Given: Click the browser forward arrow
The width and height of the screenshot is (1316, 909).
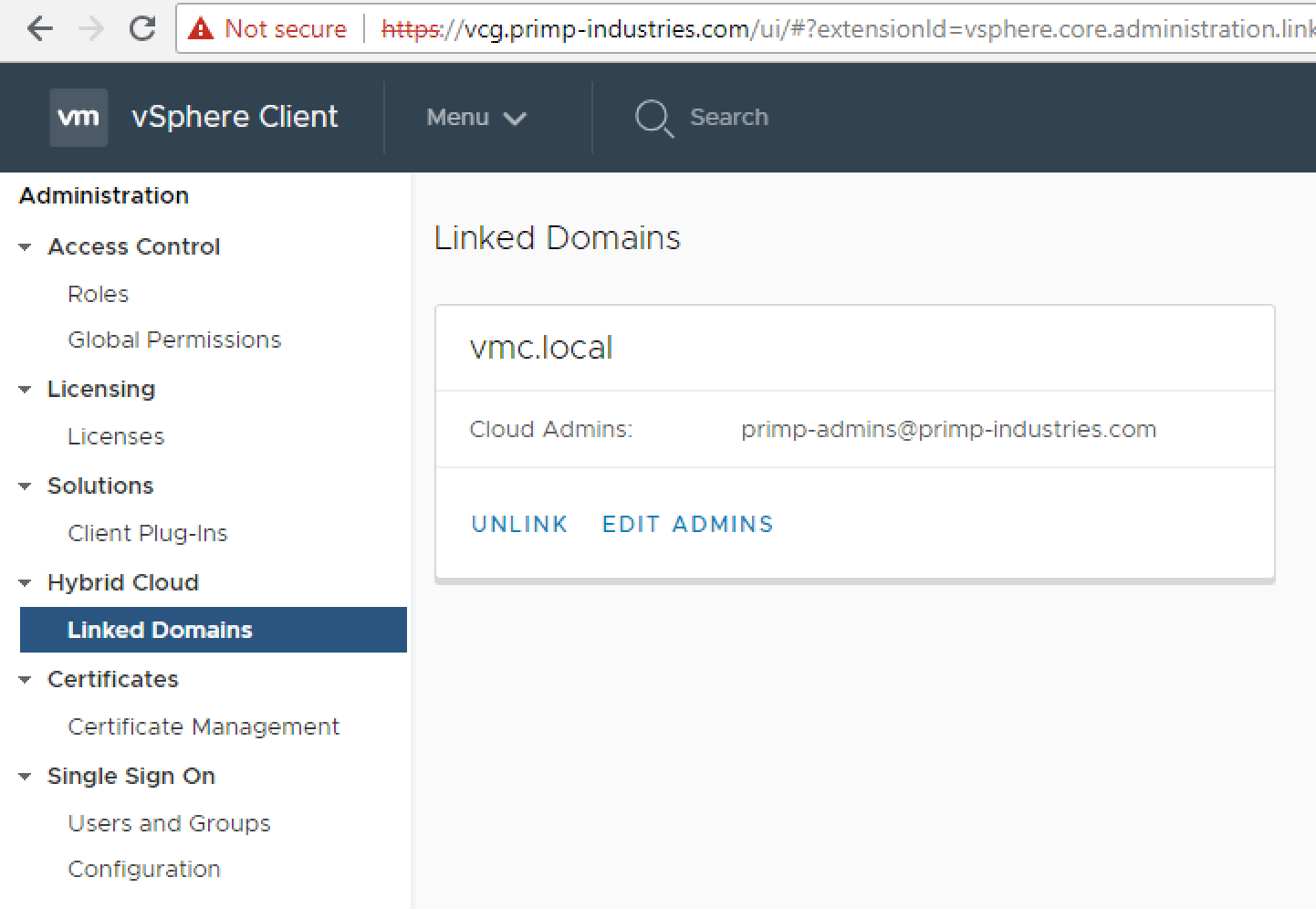Looking at the screenshot, I should 91,29.
